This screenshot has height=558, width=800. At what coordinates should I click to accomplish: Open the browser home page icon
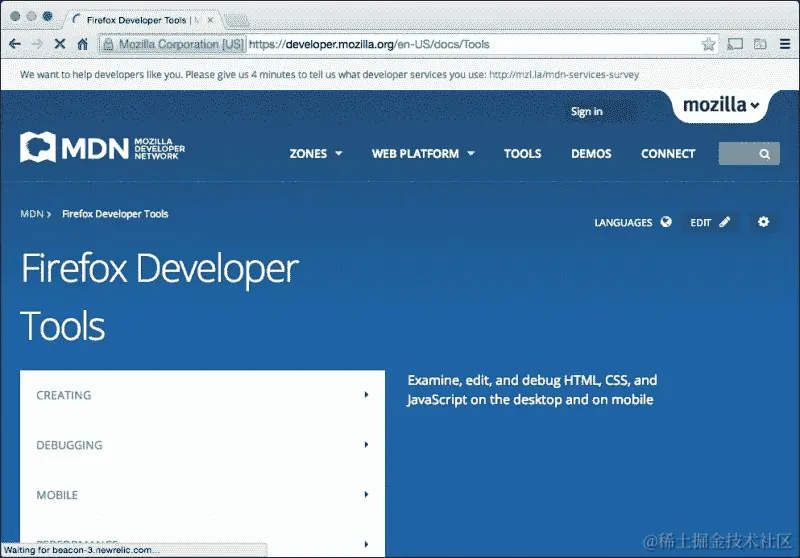click(83, 44)
